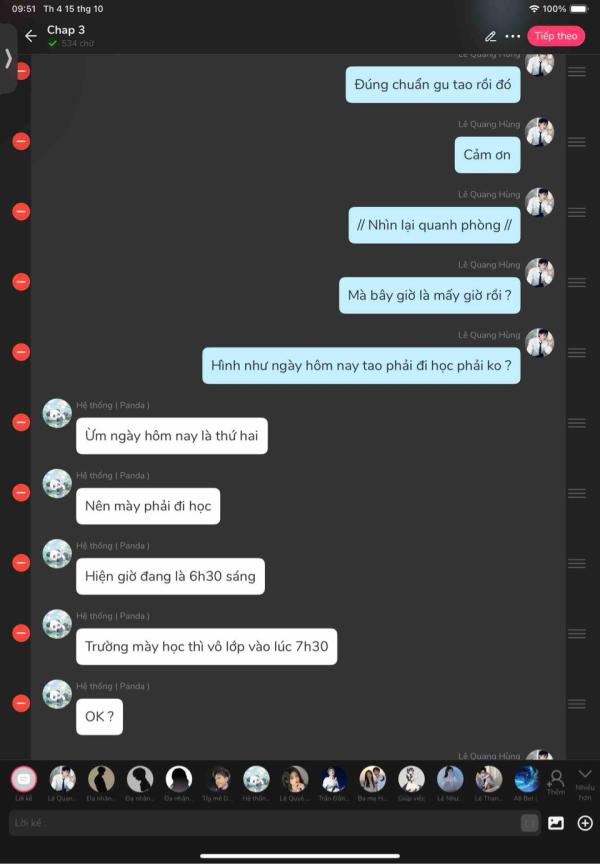Grab the reorder handle beside 'Cảm ơn'
The width and height of the screenshot is (600, 864).
pos(577,142)
